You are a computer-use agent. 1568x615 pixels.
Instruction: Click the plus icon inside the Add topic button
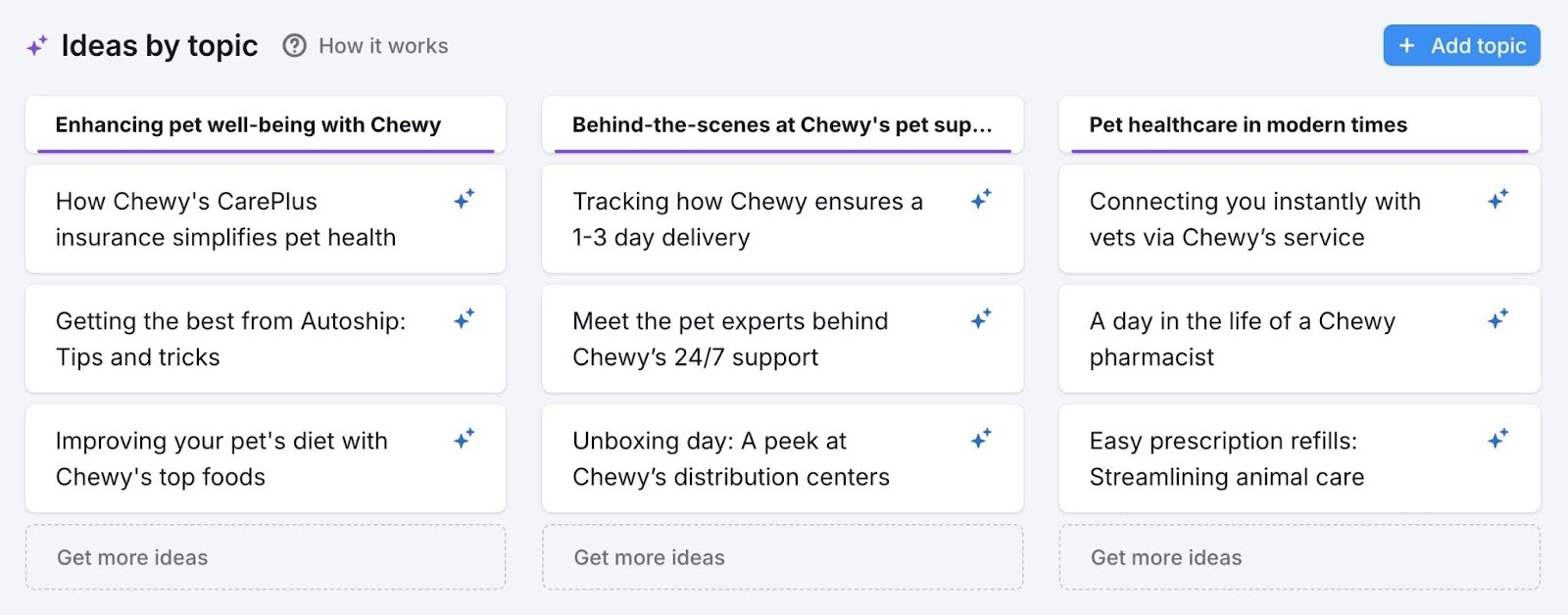click(1408, 45)
